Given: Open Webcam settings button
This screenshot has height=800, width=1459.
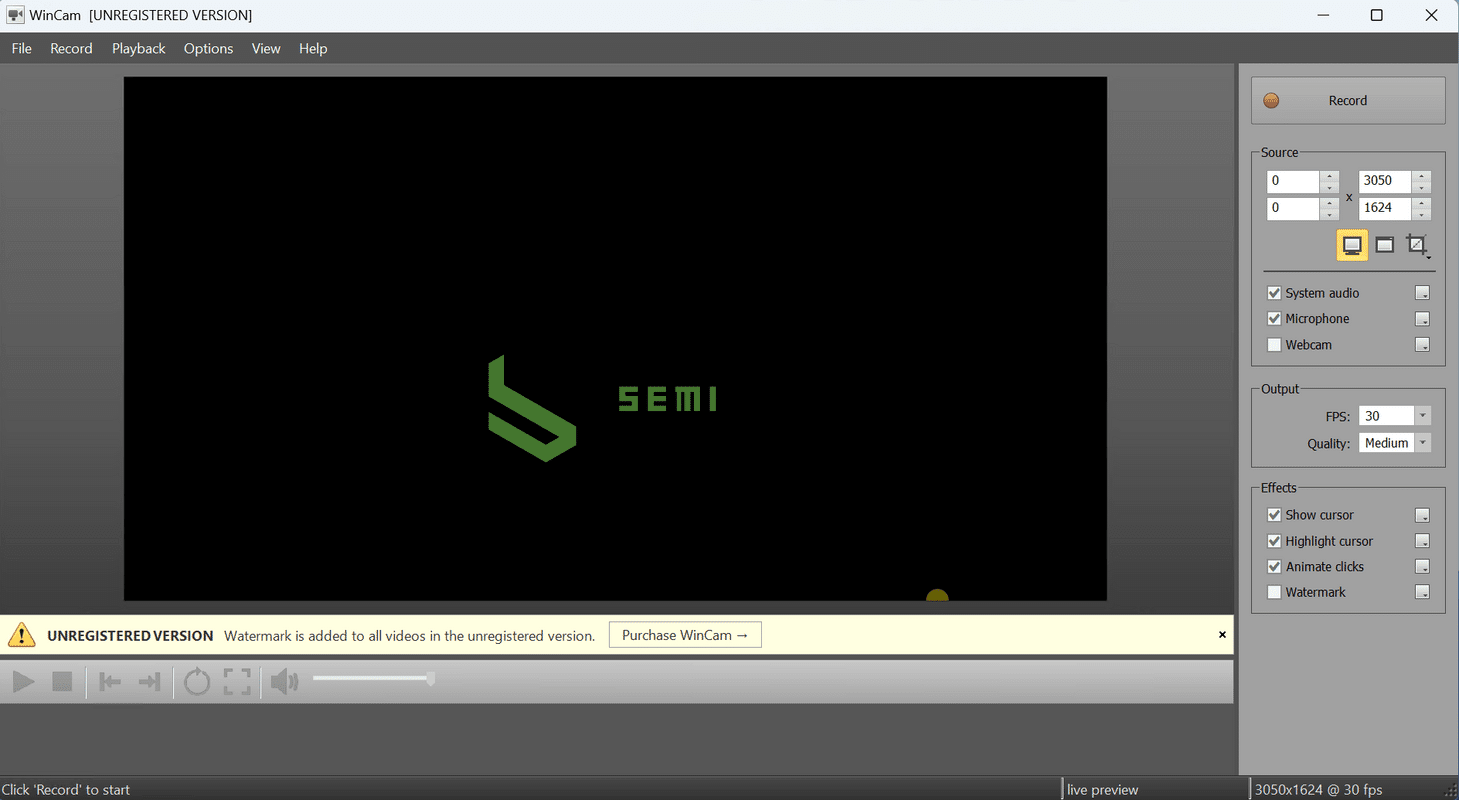Looking at the screenshot, I should coord(1422,345).
